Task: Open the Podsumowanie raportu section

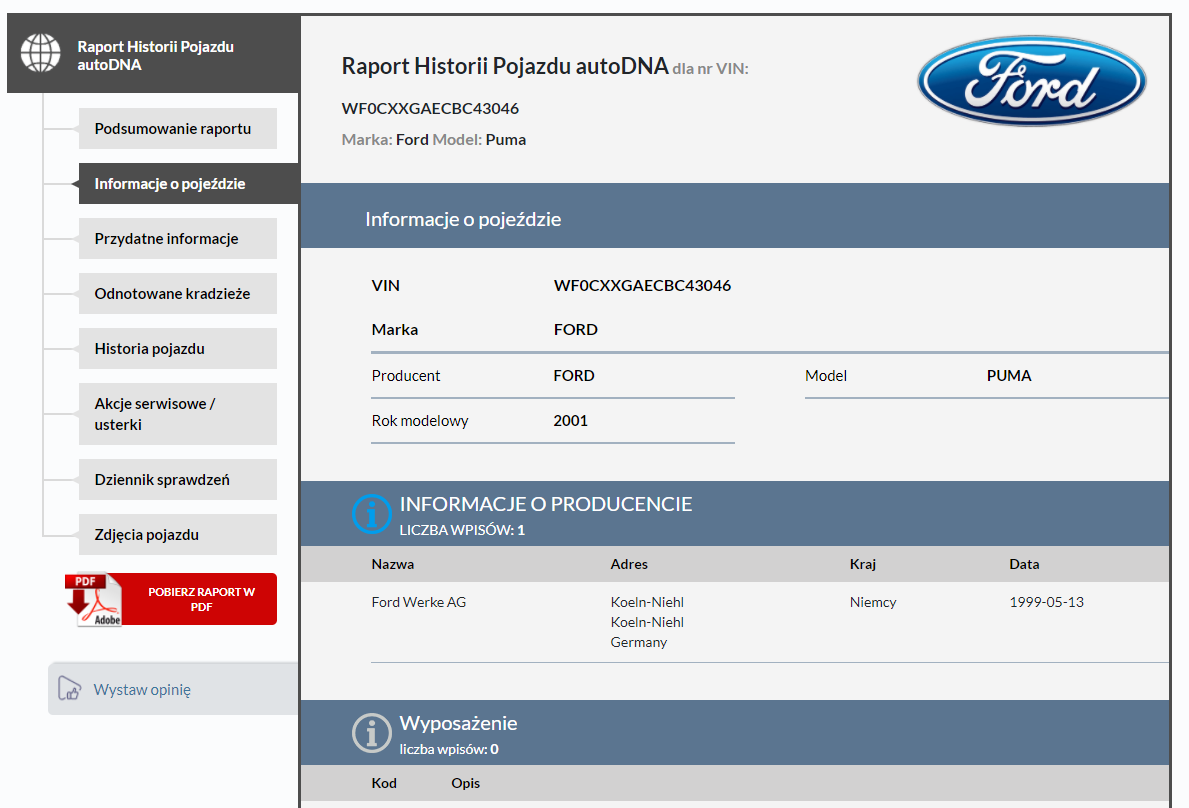Action: [177, 129]
